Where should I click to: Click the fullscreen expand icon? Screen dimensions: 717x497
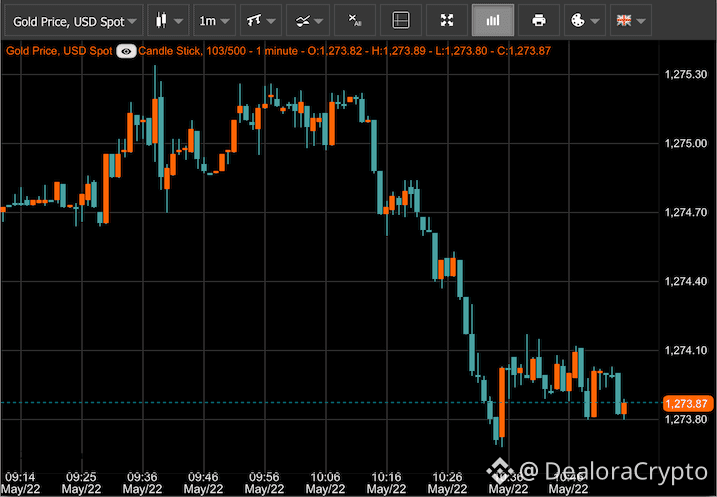pos(447,21)
